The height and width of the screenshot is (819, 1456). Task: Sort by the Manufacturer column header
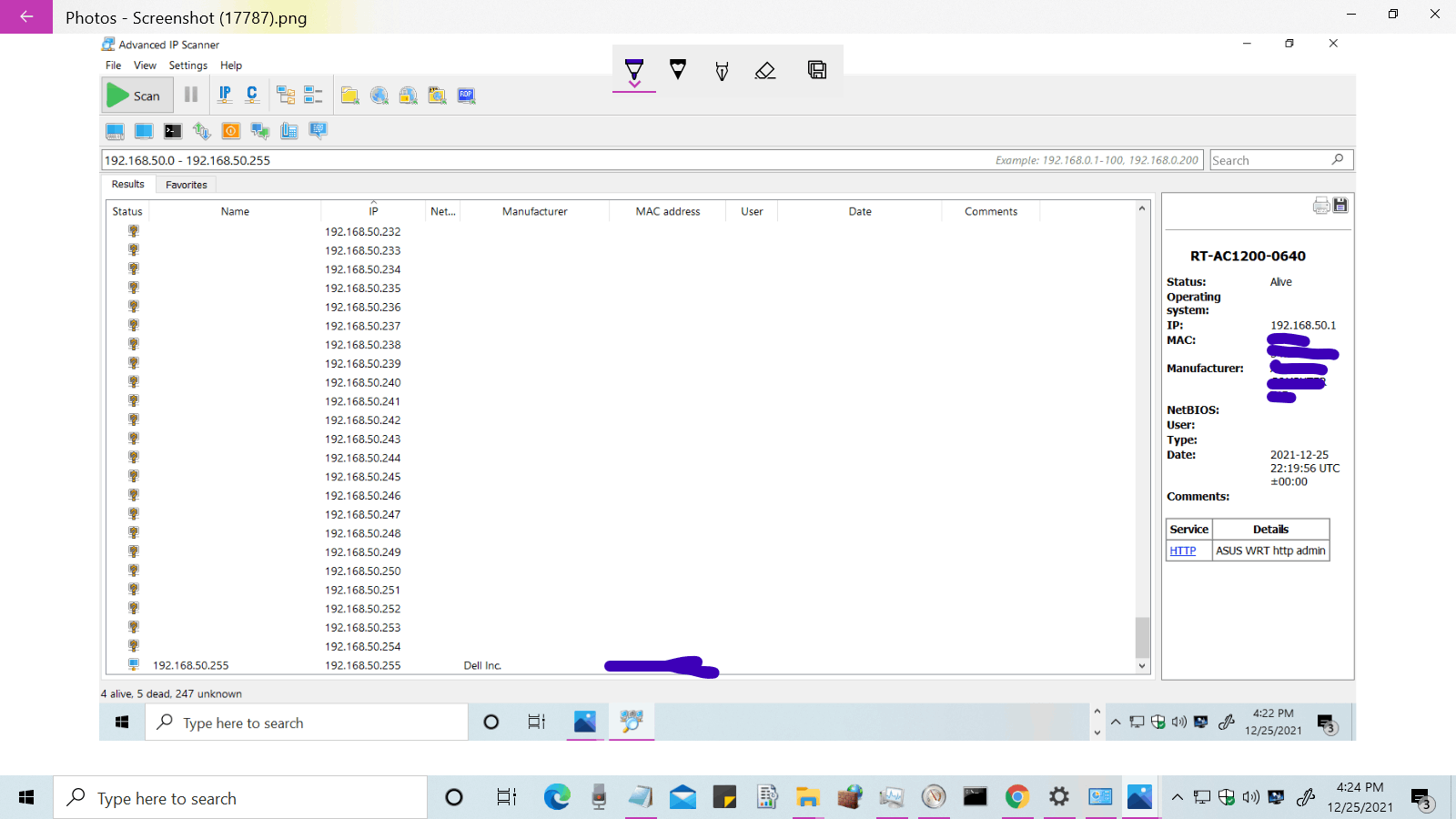tap(535, 211)
